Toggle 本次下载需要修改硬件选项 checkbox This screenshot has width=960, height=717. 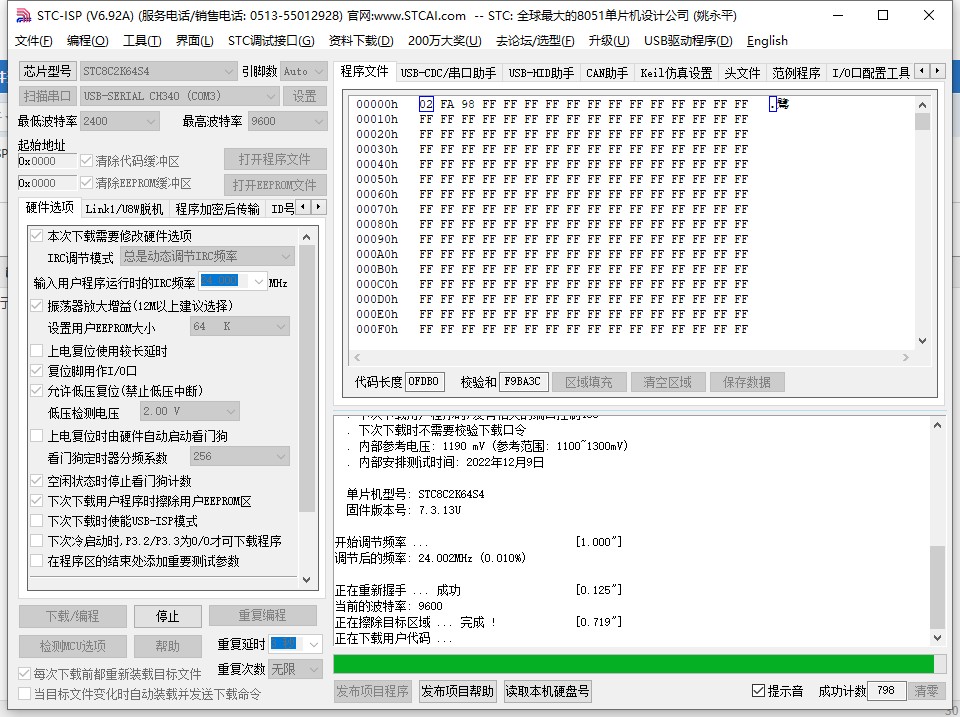tap(37, 236)
